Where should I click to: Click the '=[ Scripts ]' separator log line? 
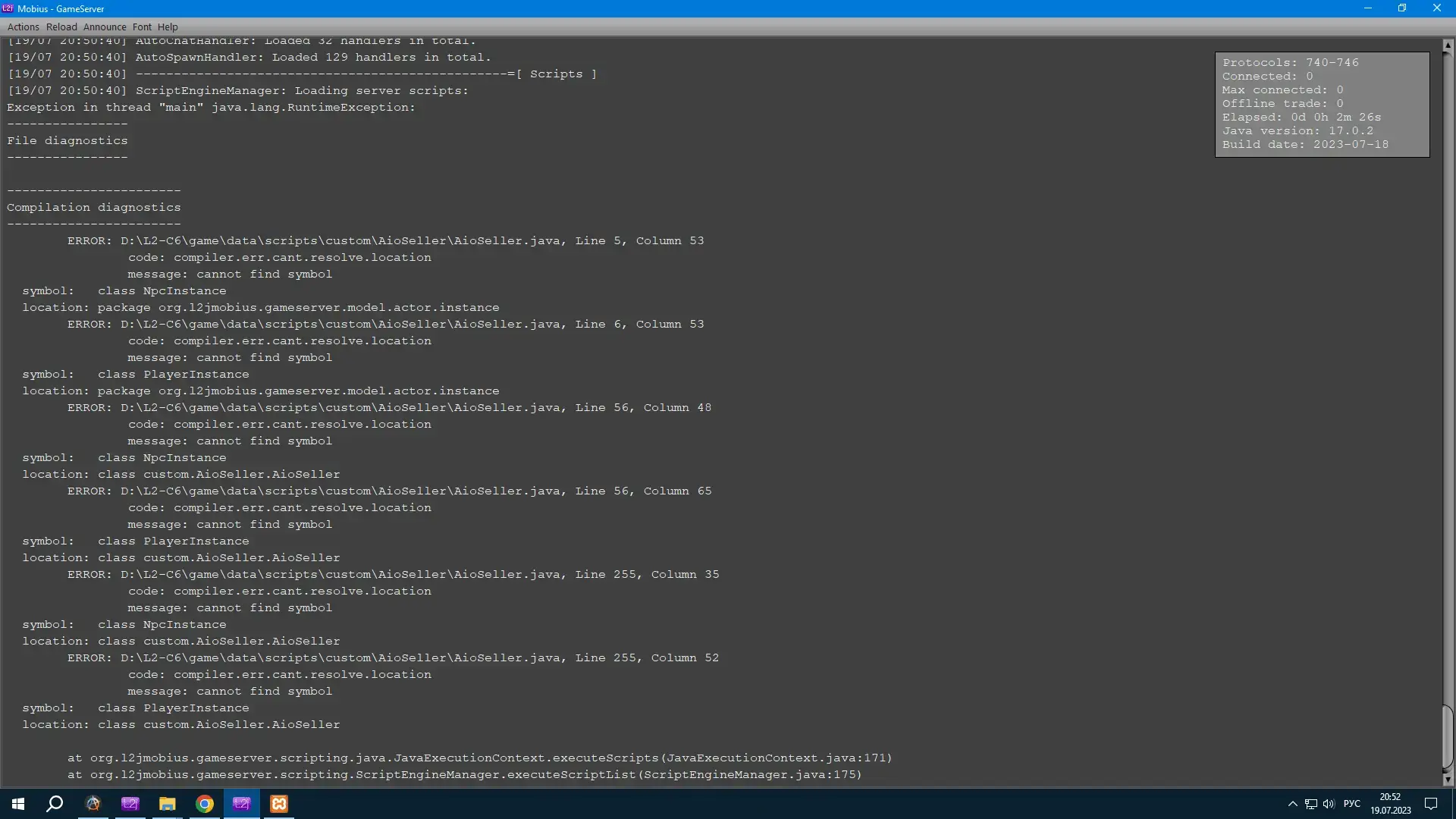pos(302,74)
